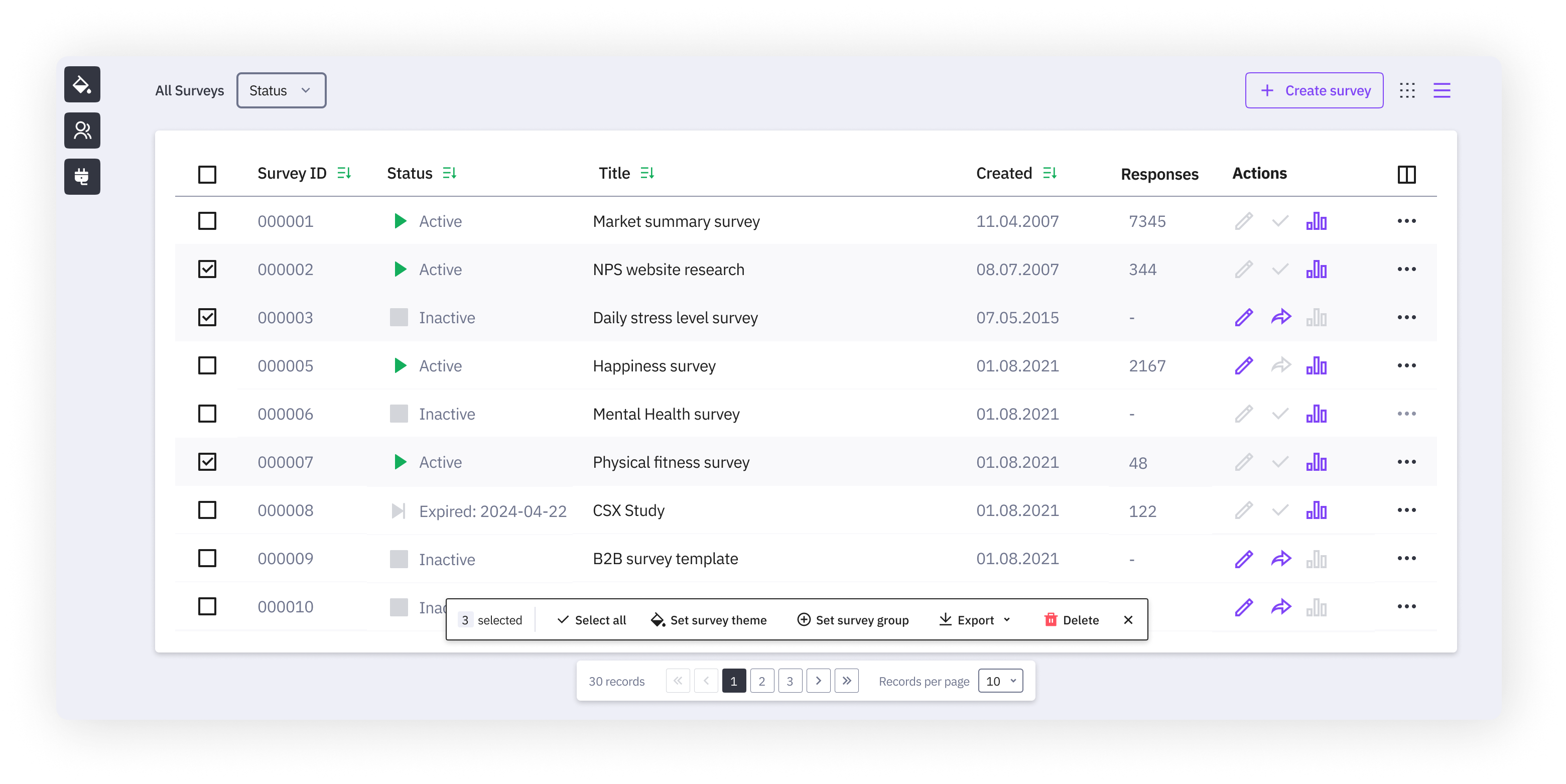Viewport: 1566px width, 784px height.
Task: Open more options for CSX Study
Action: tap(1407, 510)
